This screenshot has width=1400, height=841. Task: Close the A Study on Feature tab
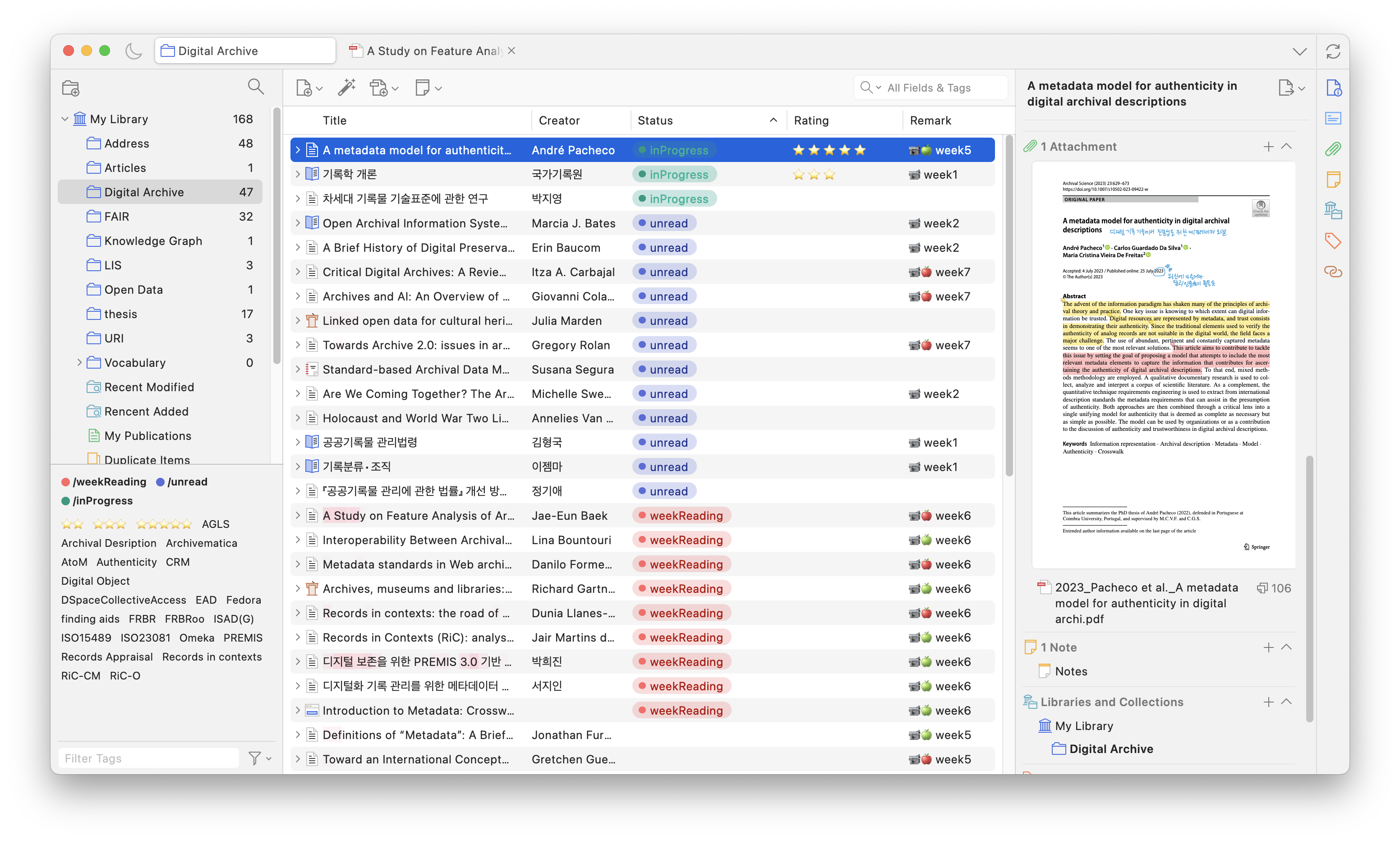(x=511, y=51)
